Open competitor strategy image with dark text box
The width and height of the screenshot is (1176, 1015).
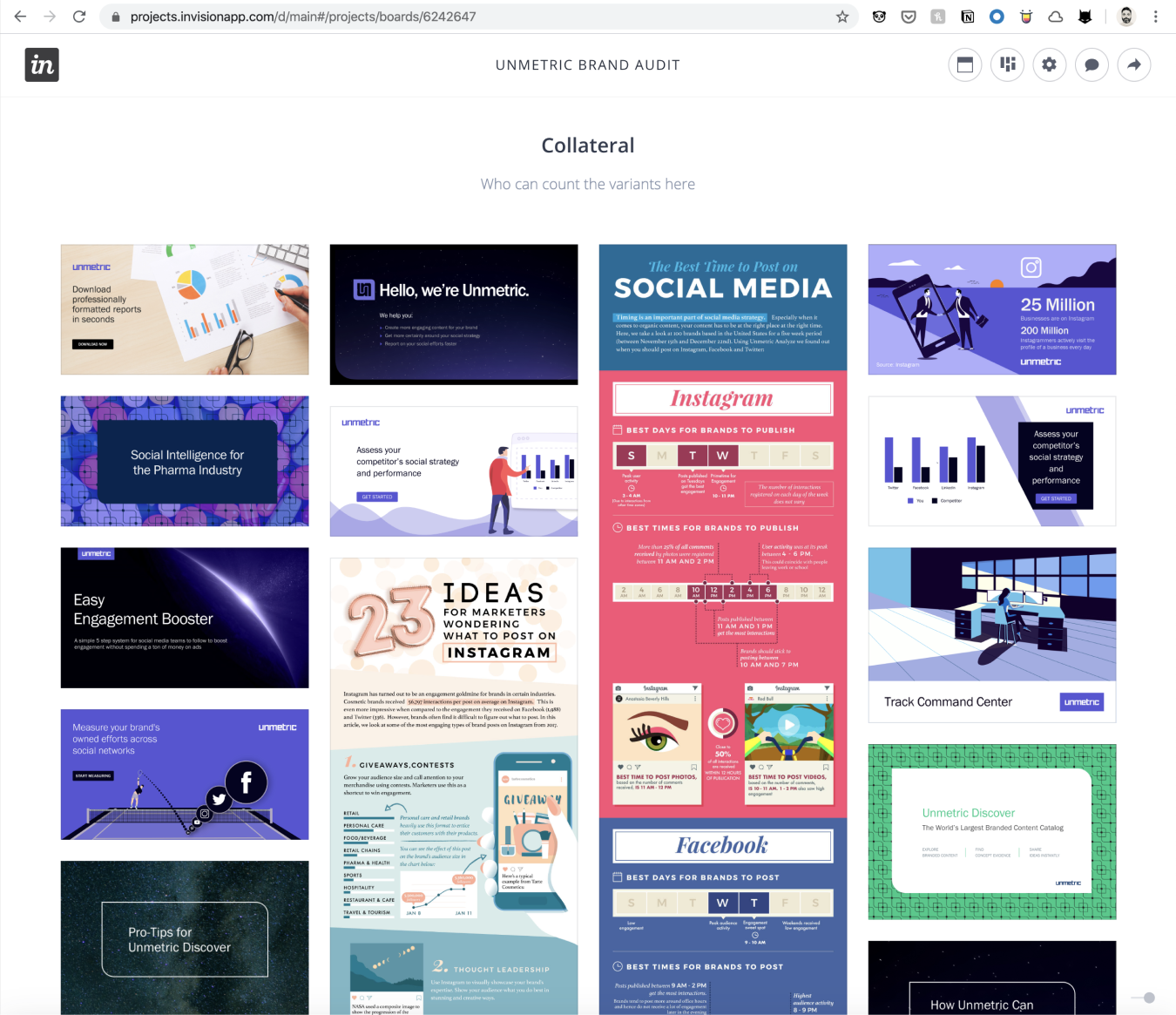click(x=992, y=461)
